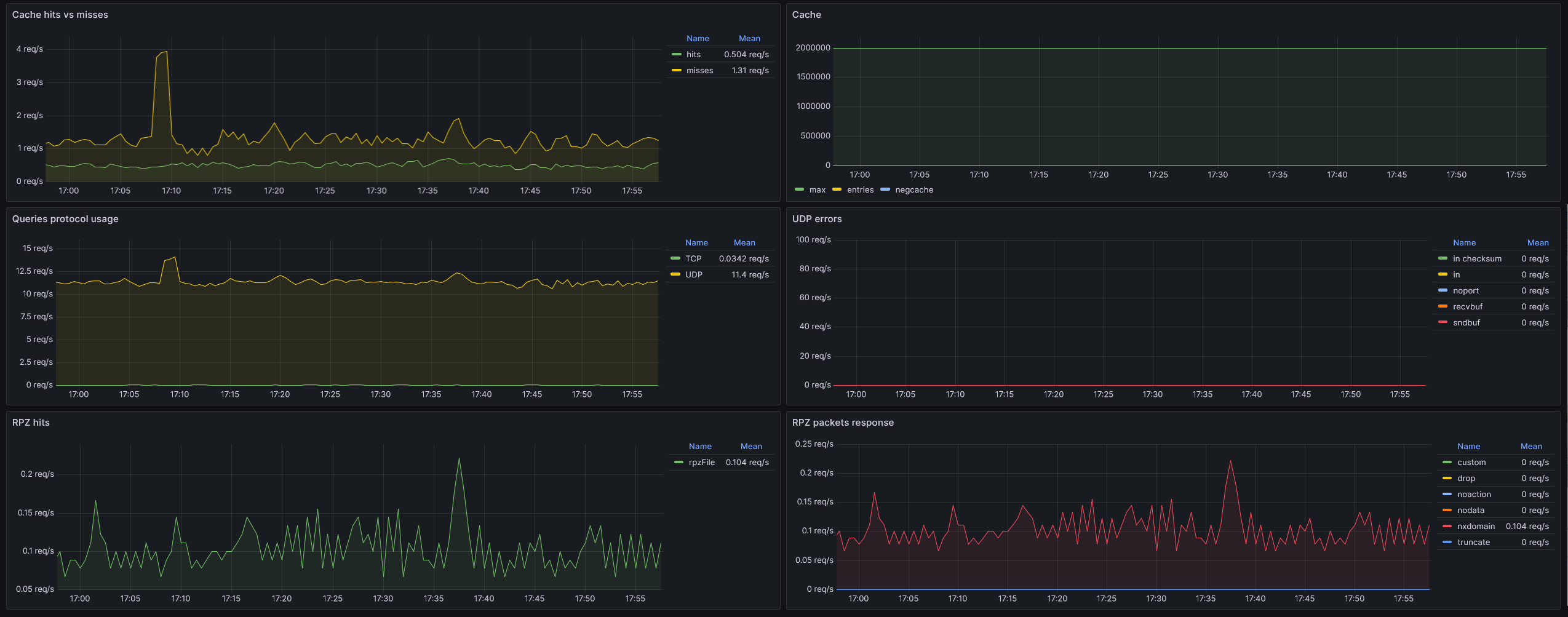The width and height of the screenshot is (1568, 617).
Task: Toggle the hits series in legend
Action: click(693, 55)
